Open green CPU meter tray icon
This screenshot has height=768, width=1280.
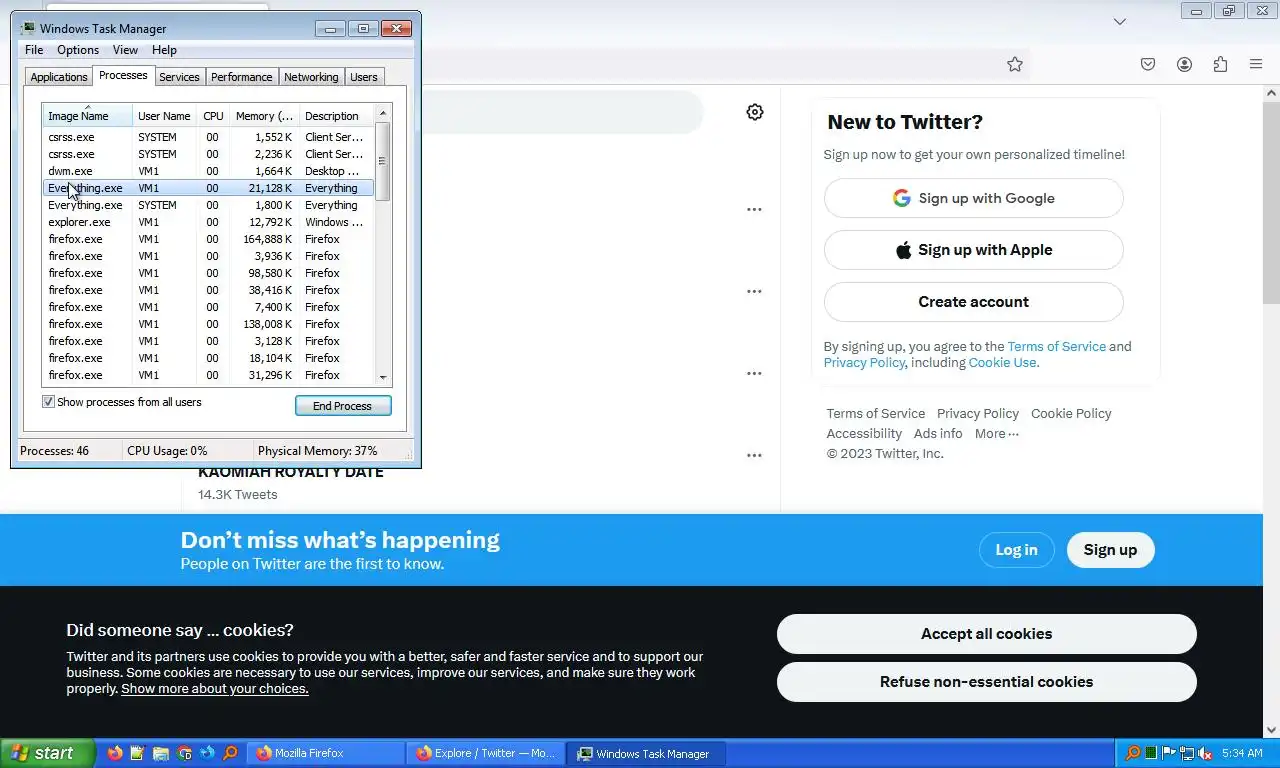(1151, 753)
